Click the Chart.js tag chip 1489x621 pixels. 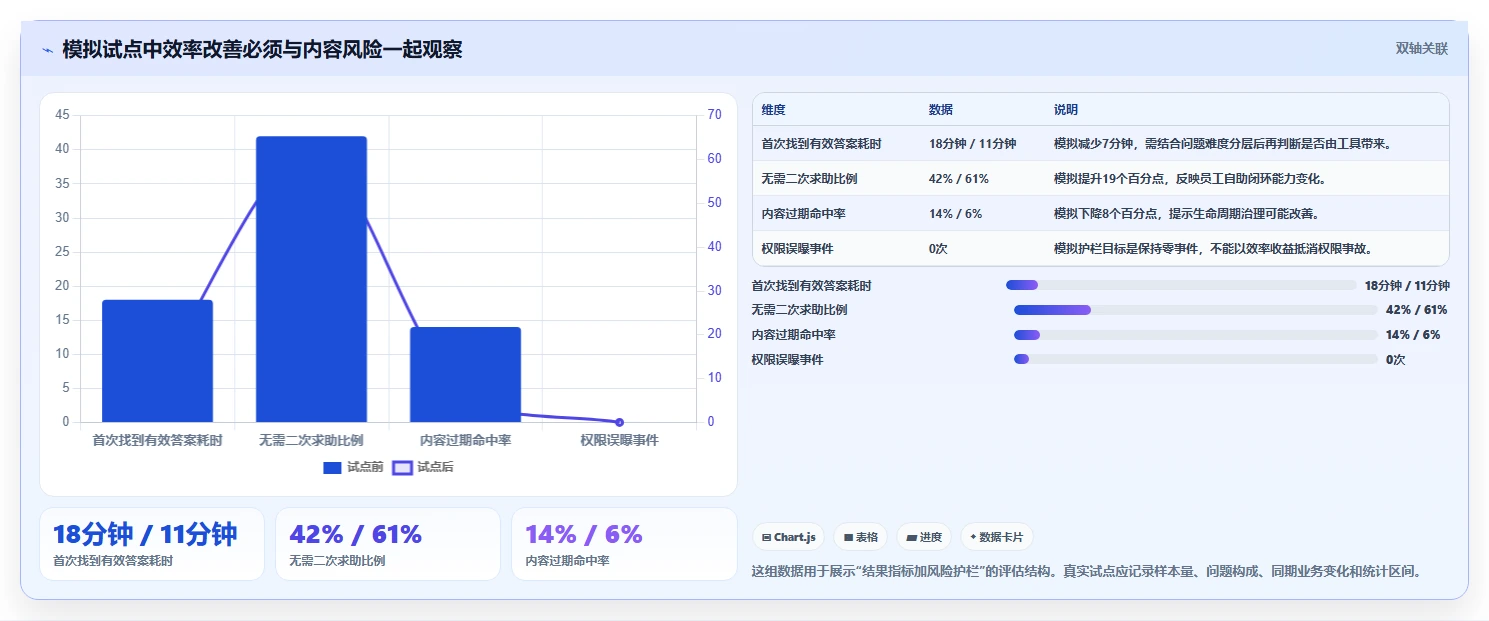coord(788,537)
